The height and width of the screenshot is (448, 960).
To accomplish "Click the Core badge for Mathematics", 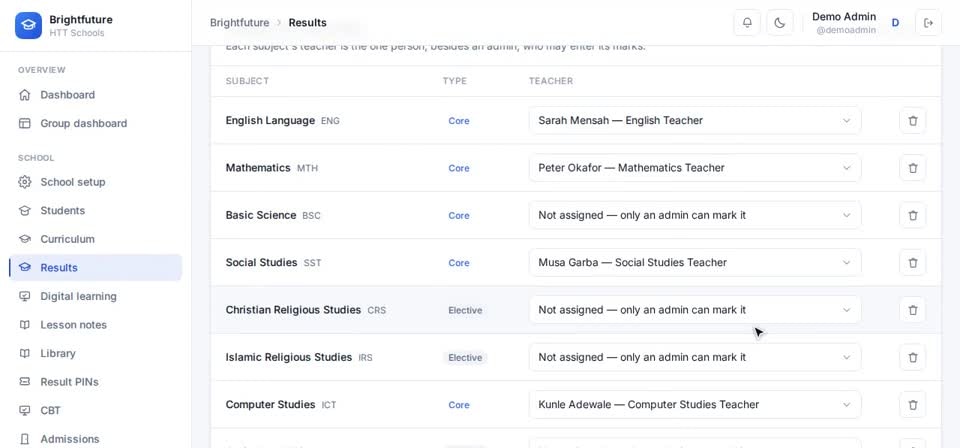I will click(x=459, y=168).
